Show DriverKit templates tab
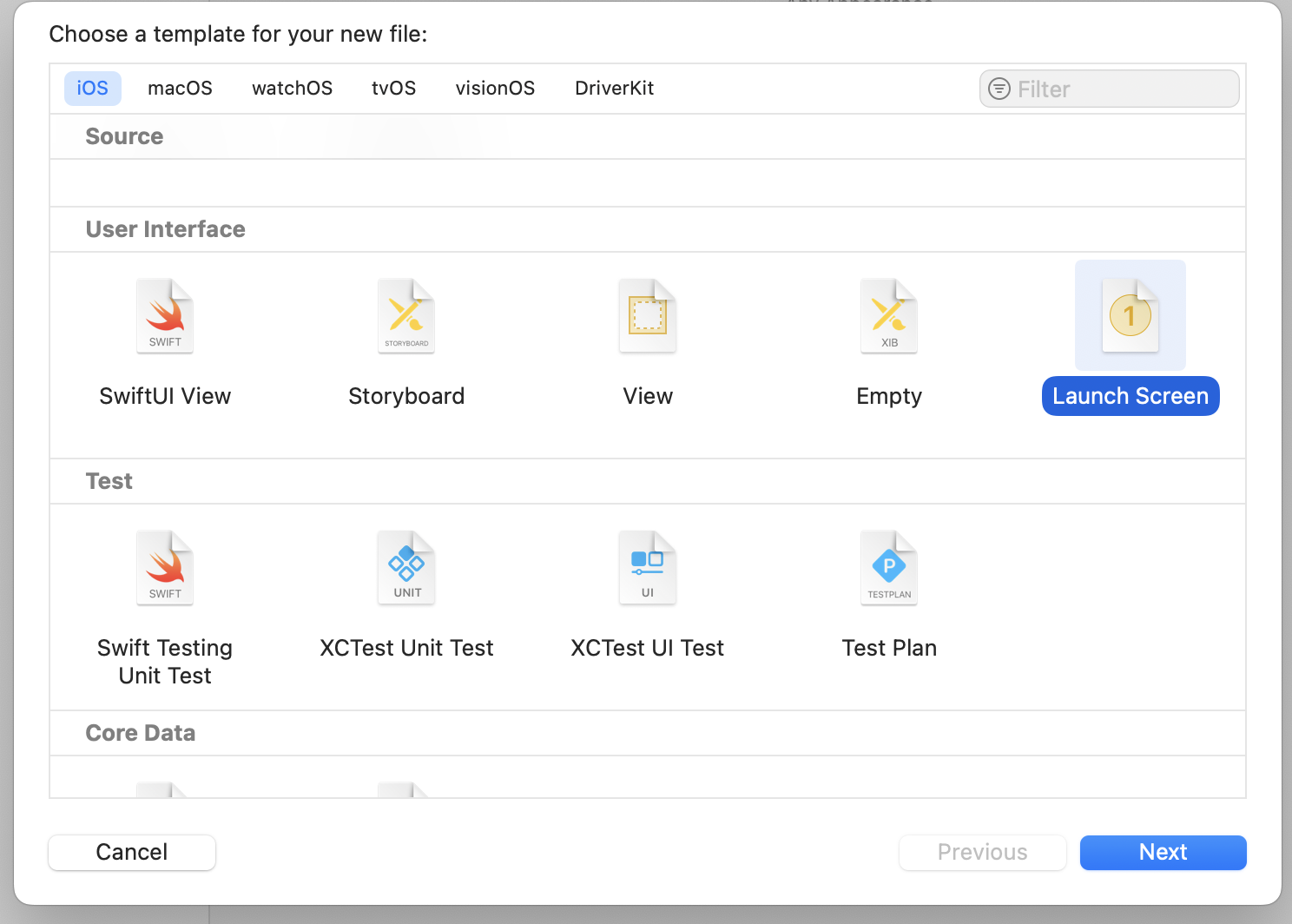Viewport: 1292px width, 924px height. 615,89
